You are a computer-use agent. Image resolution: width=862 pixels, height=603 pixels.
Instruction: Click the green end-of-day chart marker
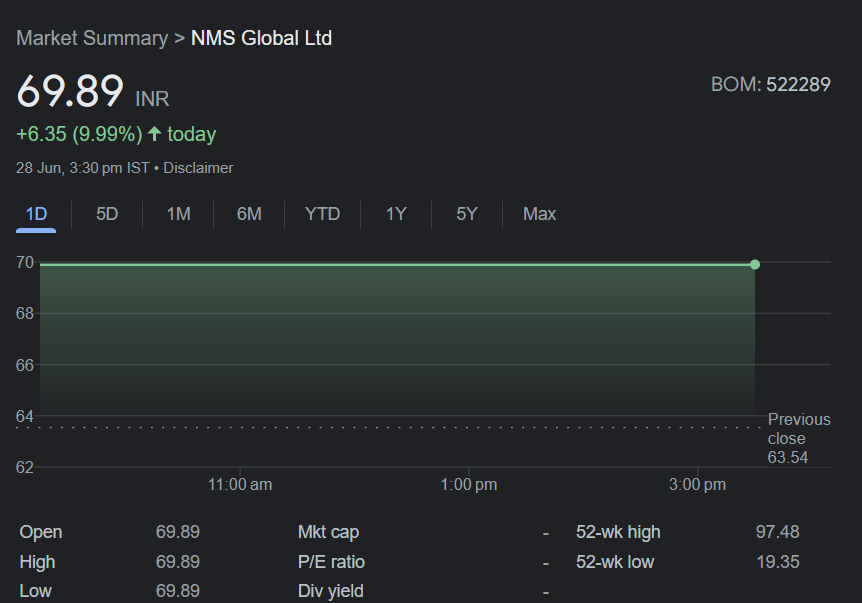[755, 264]
